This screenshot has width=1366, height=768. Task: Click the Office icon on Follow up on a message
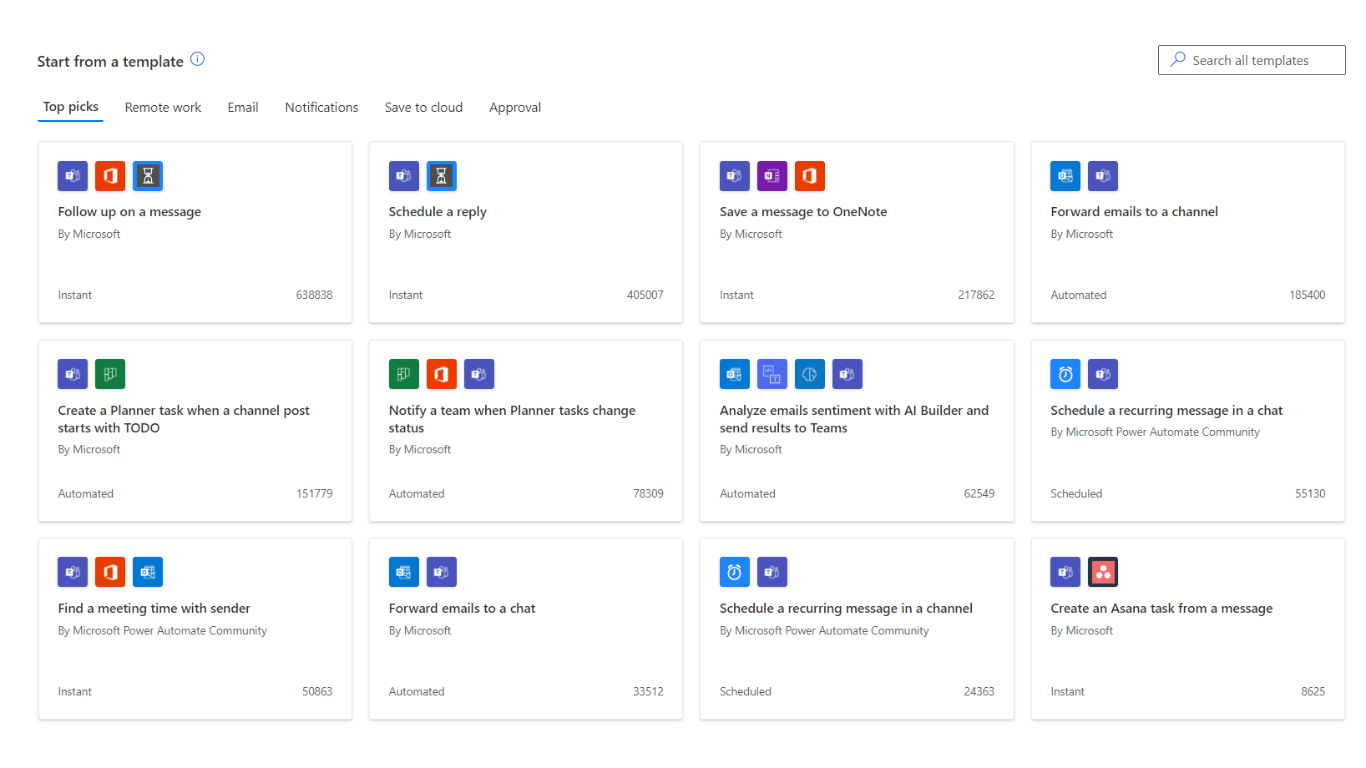(x=110, y=176)
